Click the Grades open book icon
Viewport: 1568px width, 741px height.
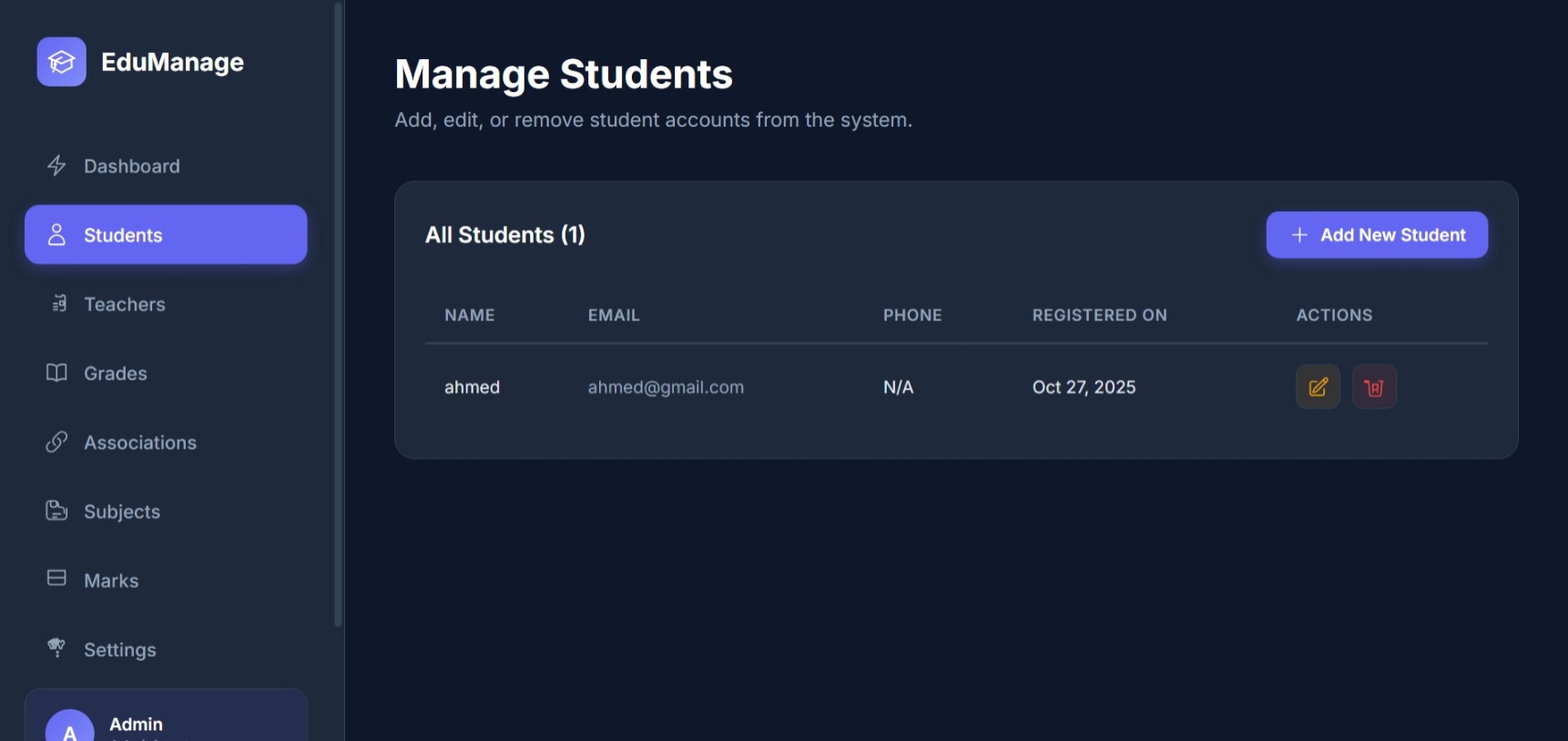(x=56, y=373)
